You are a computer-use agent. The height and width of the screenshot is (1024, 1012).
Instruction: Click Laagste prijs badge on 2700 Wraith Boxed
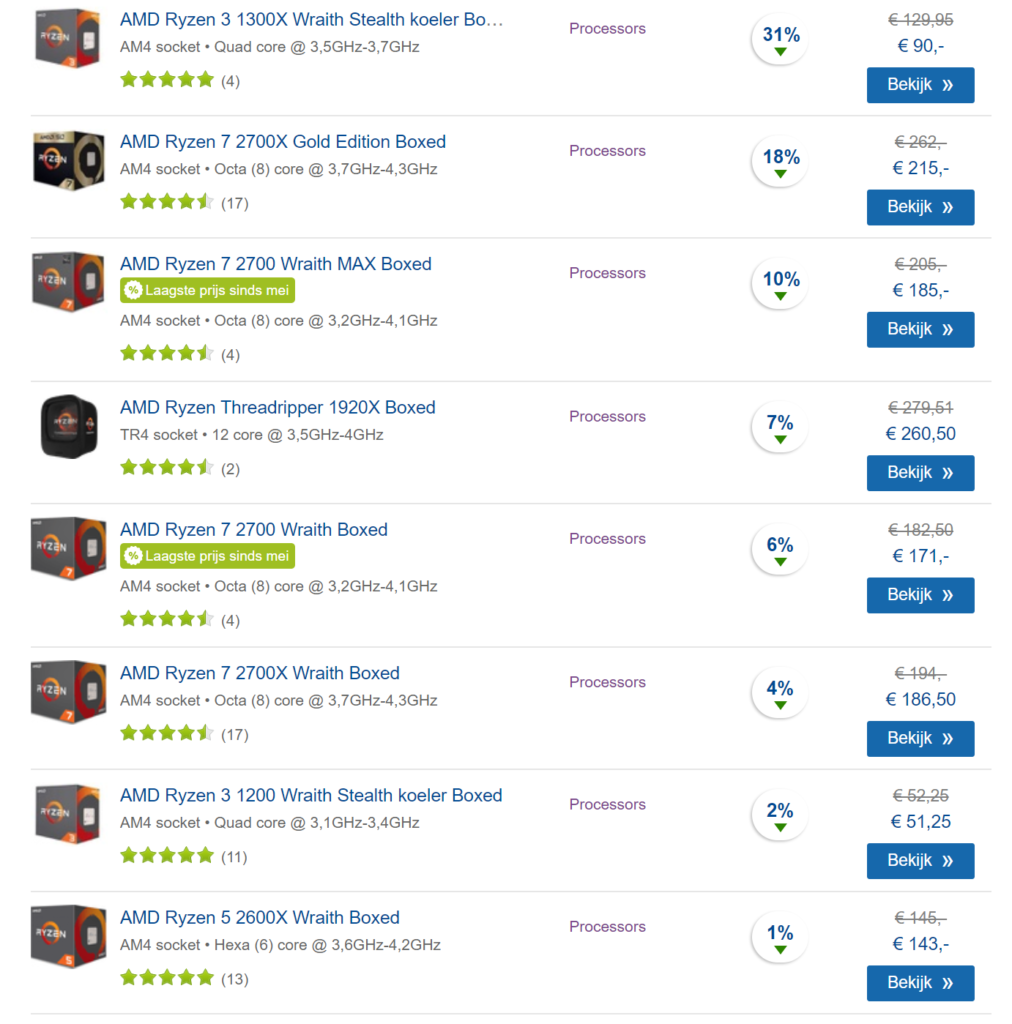(x=208, y=556)
